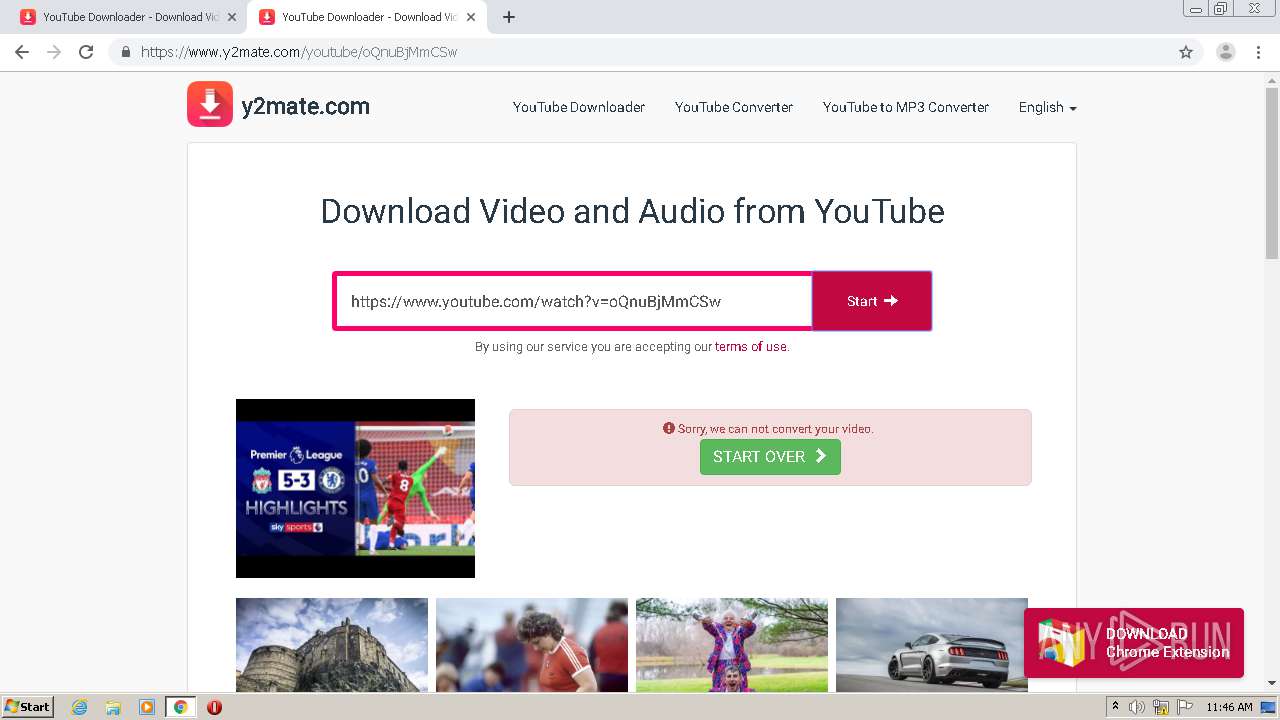Show hidden tray icons arrow
The width and height of the screenshot is (1280, 720).
[1116, 707]
